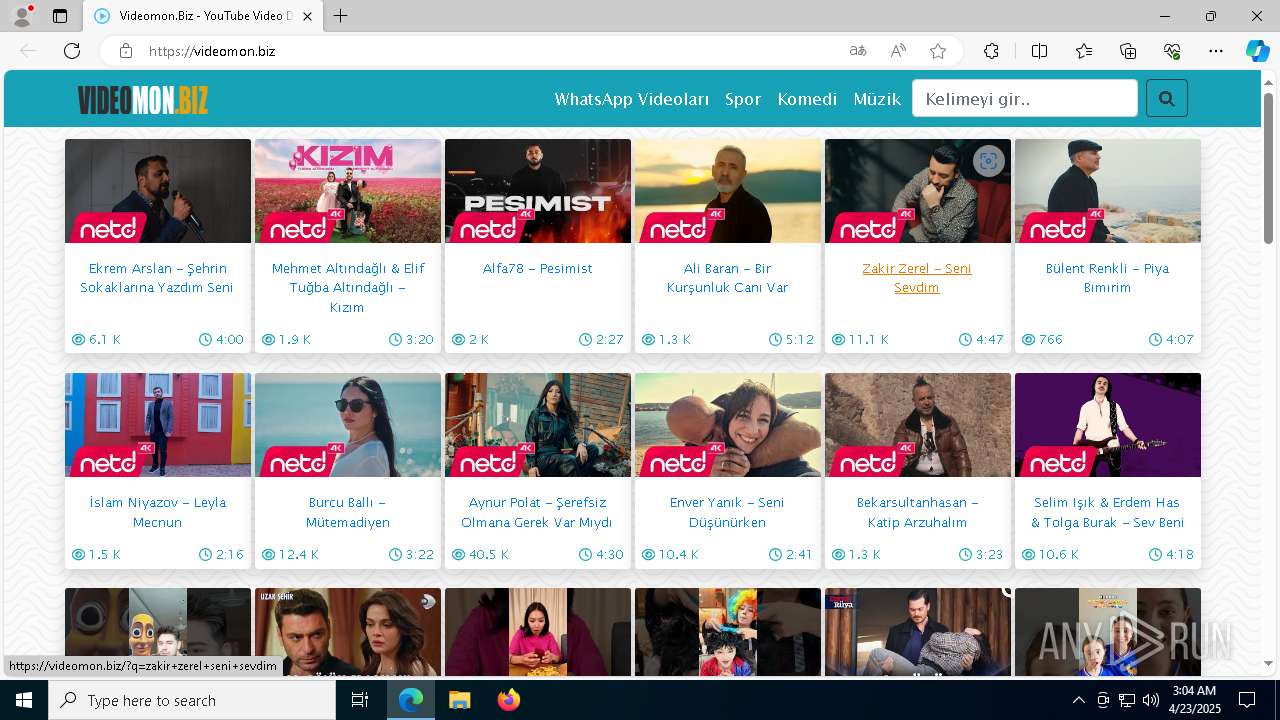This screenshot has width=1280, height=720.
Task: Launch Firefox from taskbar
Action: (x=509, y=700)
